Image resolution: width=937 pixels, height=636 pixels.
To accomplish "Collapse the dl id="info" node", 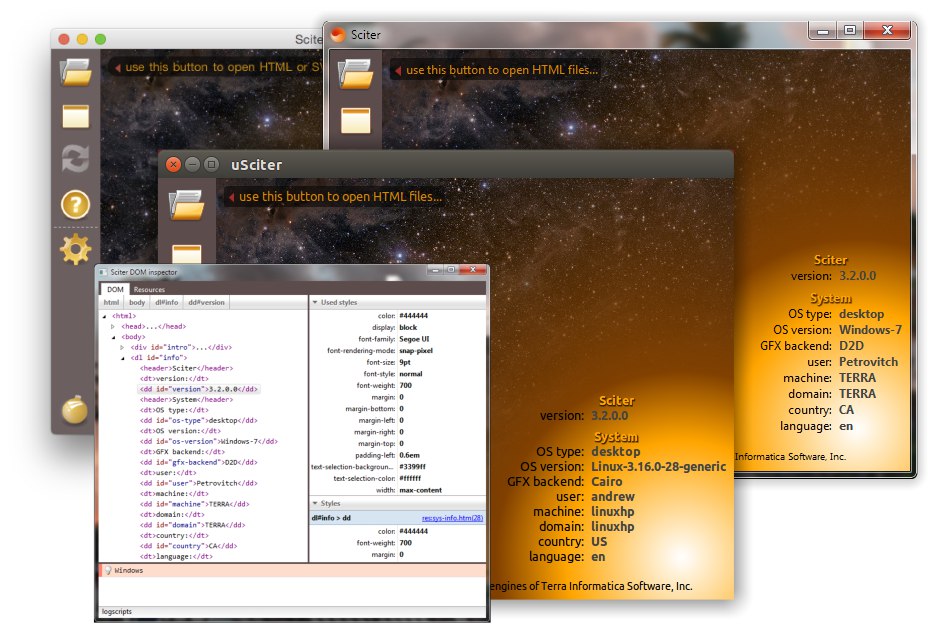I will click(123, 358).
